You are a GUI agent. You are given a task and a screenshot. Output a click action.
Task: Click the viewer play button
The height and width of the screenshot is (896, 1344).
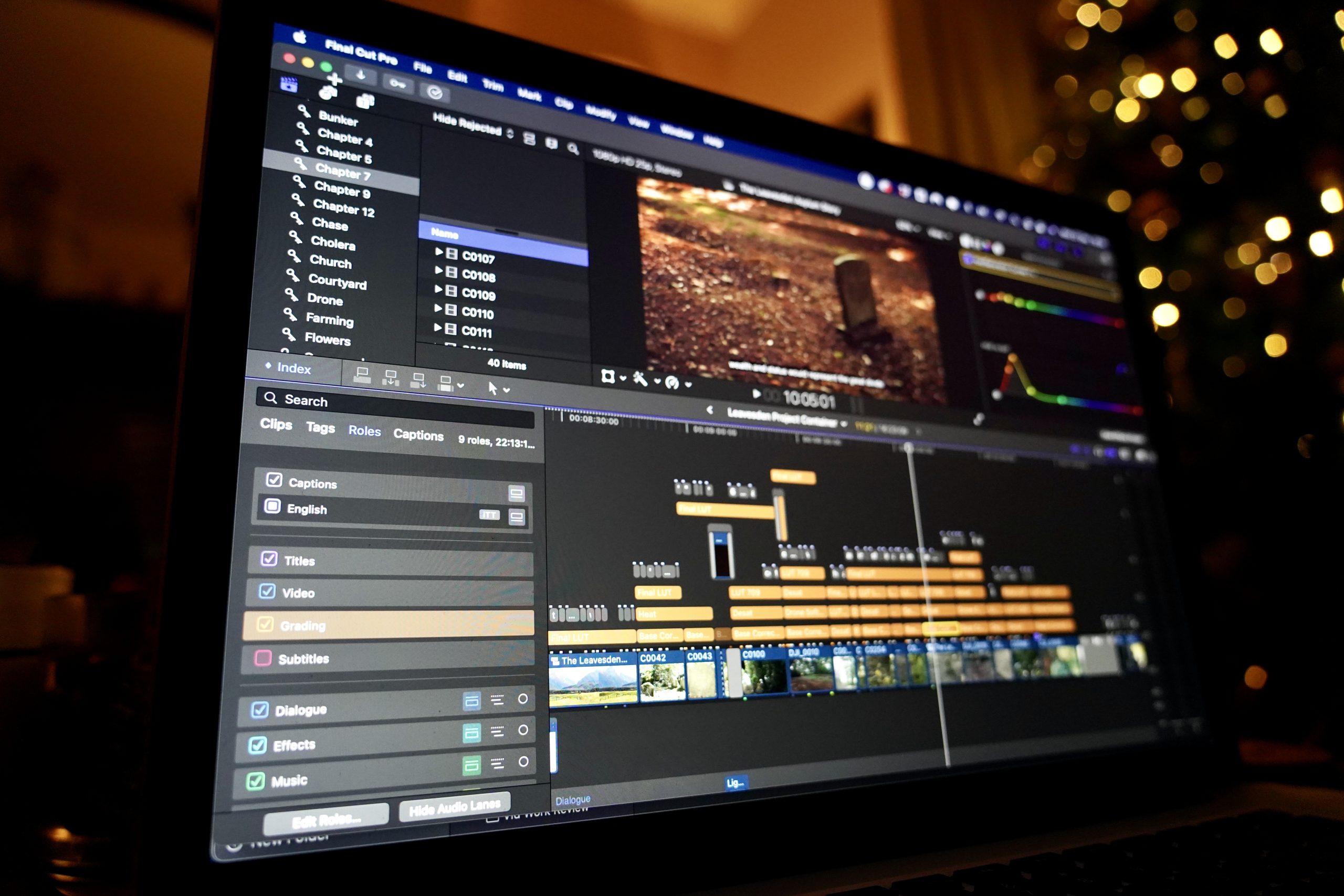tap(756, 394)
